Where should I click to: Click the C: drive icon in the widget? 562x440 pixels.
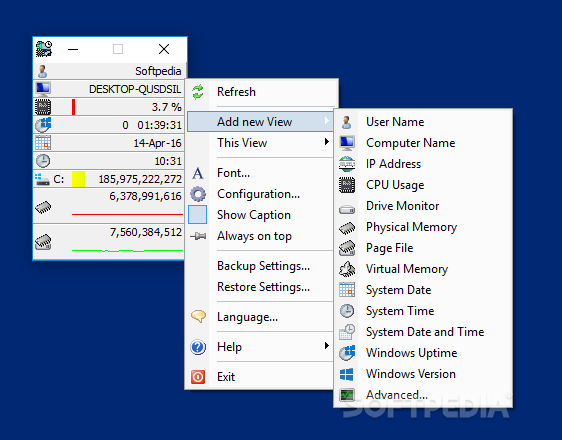(42, 179)
